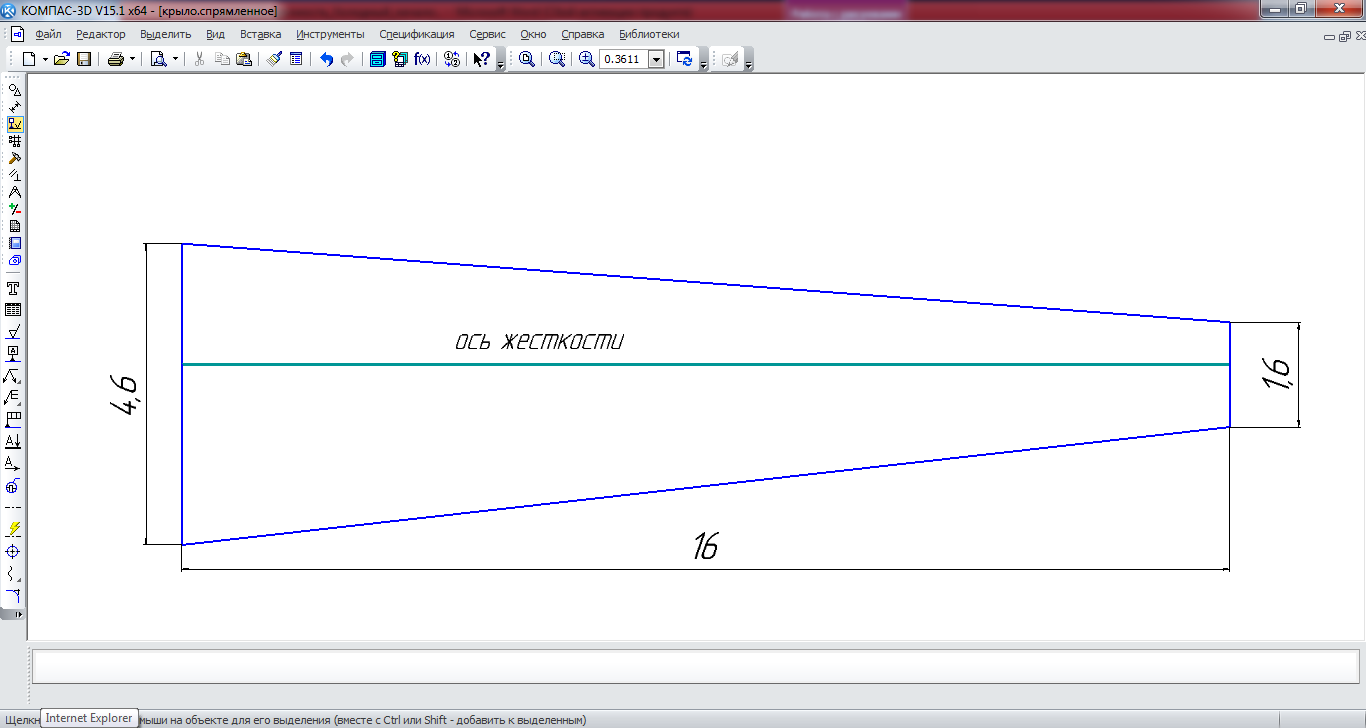Open the f(x) variables panel

[422, 60]
